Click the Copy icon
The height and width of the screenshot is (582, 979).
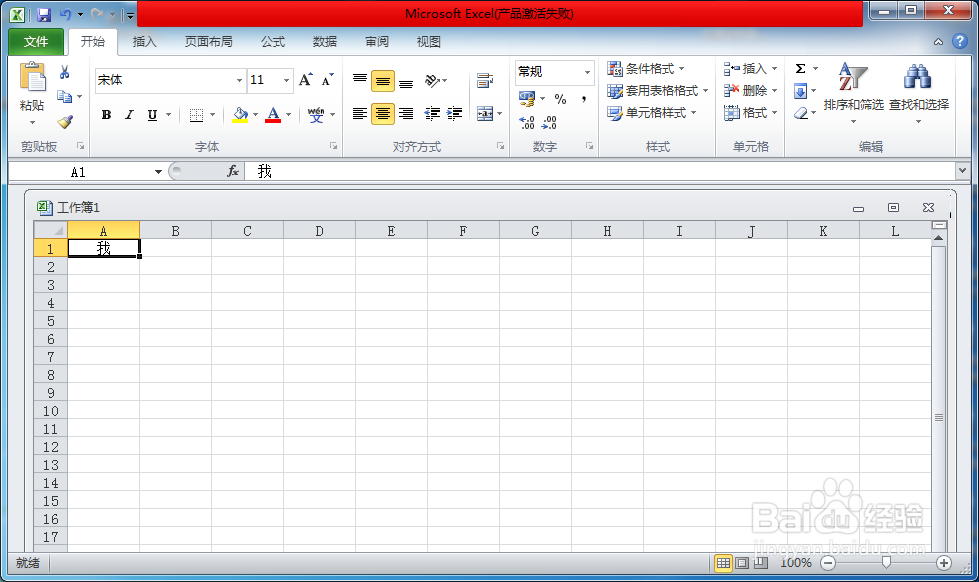(x=64, y=97)
